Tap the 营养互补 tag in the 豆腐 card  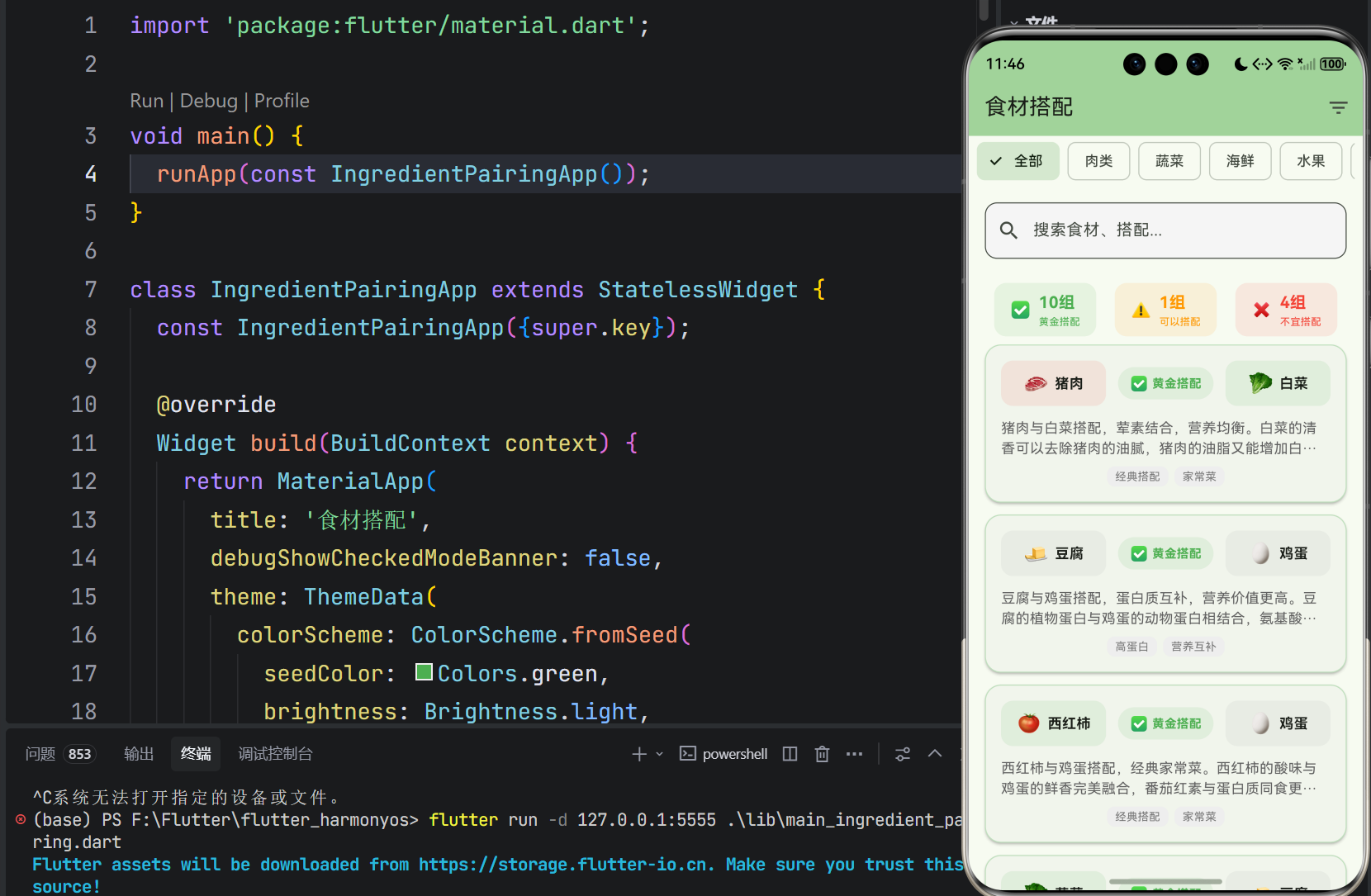1193,647
